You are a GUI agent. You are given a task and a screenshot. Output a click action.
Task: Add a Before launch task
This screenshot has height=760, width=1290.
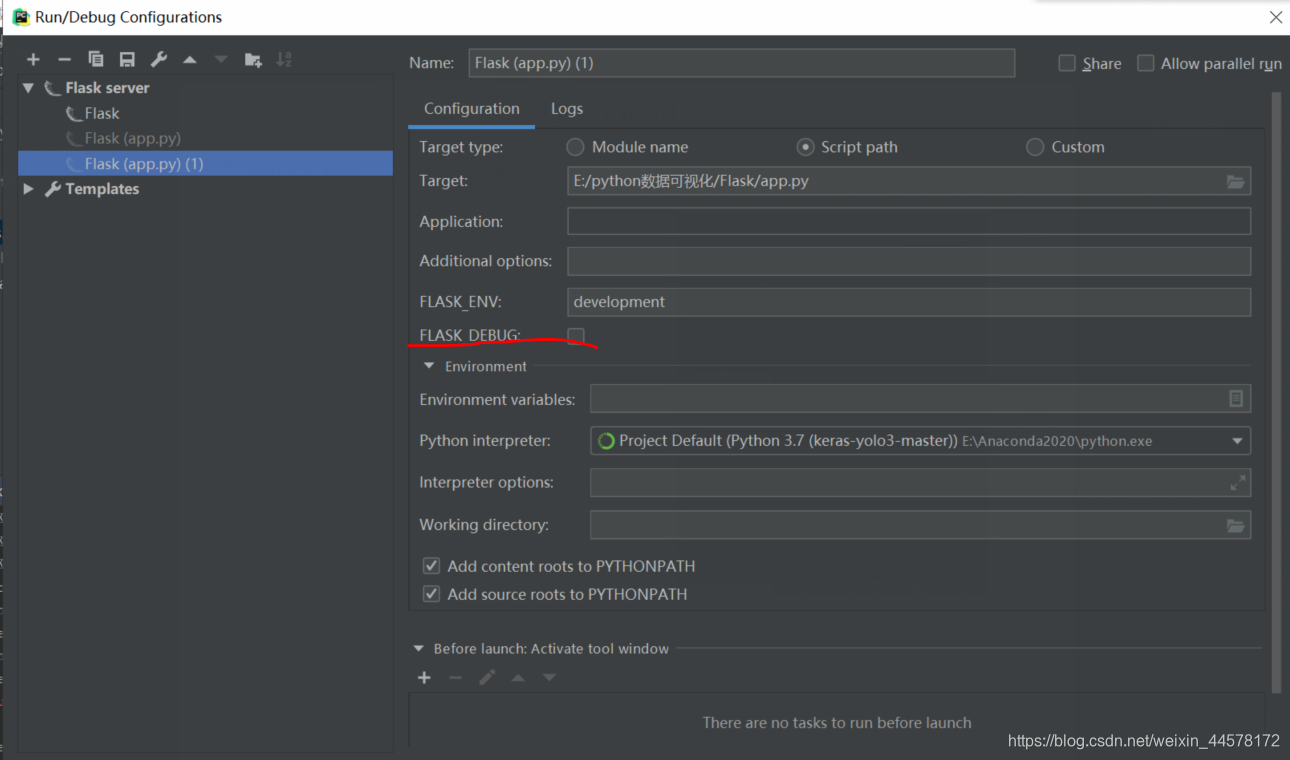424,677
